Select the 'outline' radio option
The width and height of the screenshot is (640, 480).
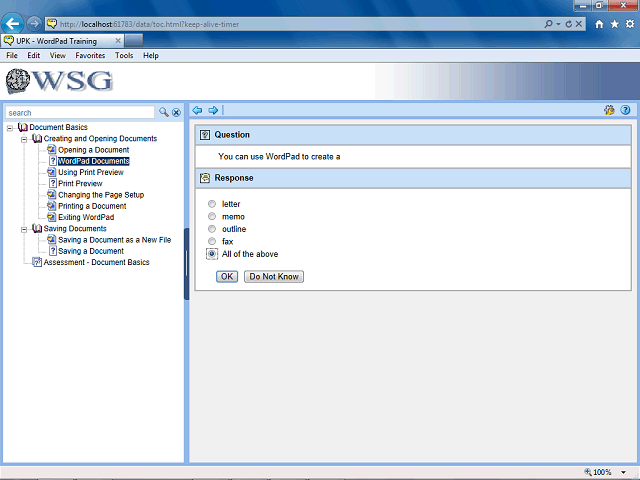point(212,229)
